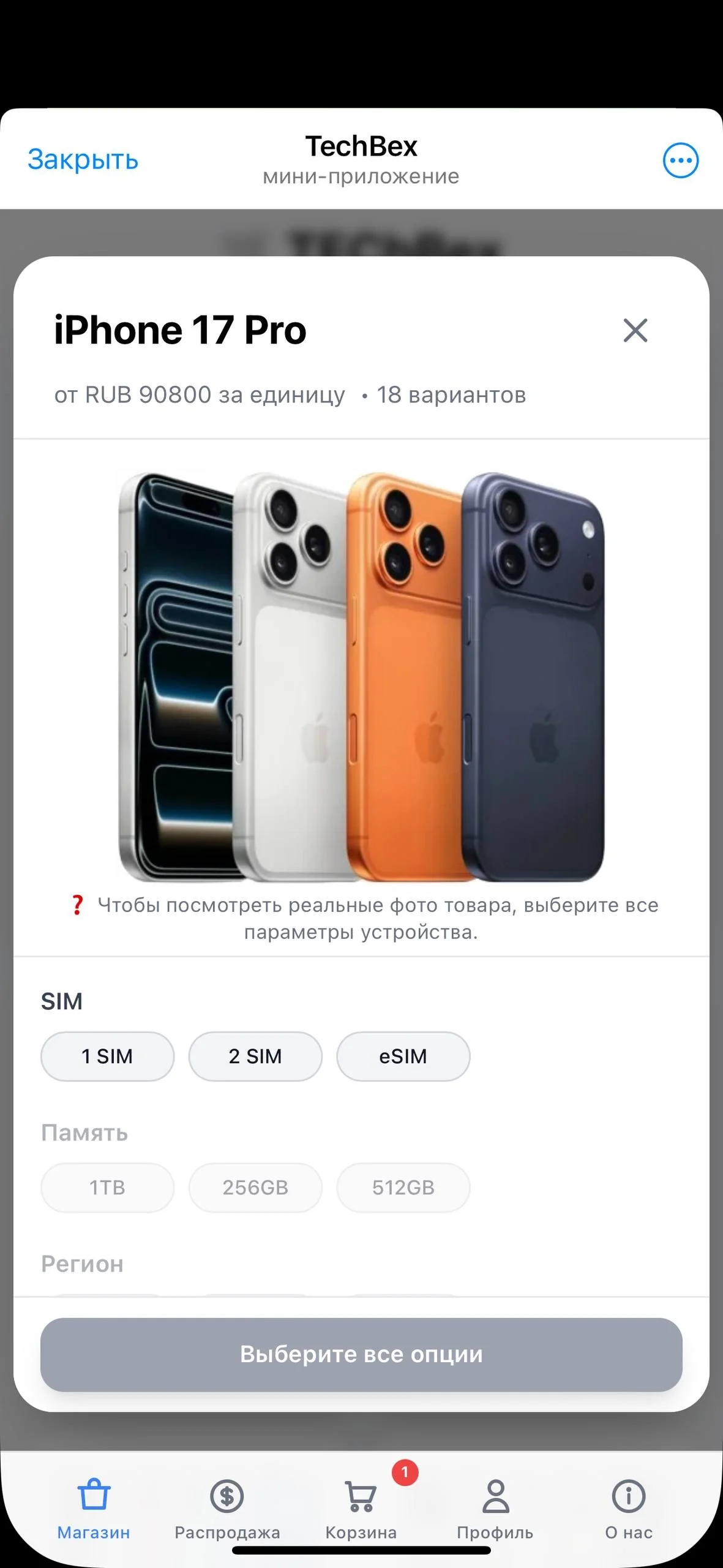Select the 1 SIM option

108,1056
